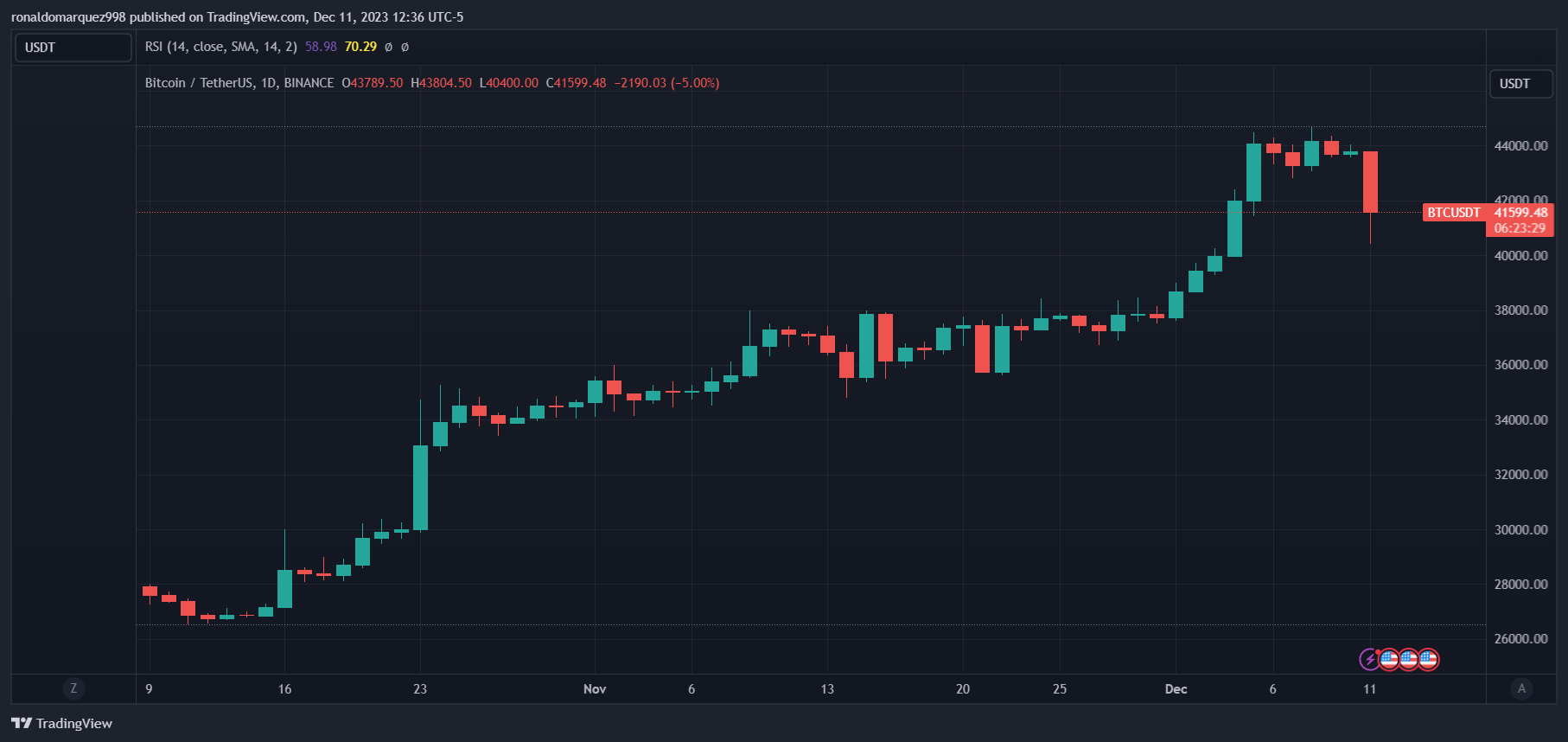Click the latest red candle on Dec 11

[1370, 182]
